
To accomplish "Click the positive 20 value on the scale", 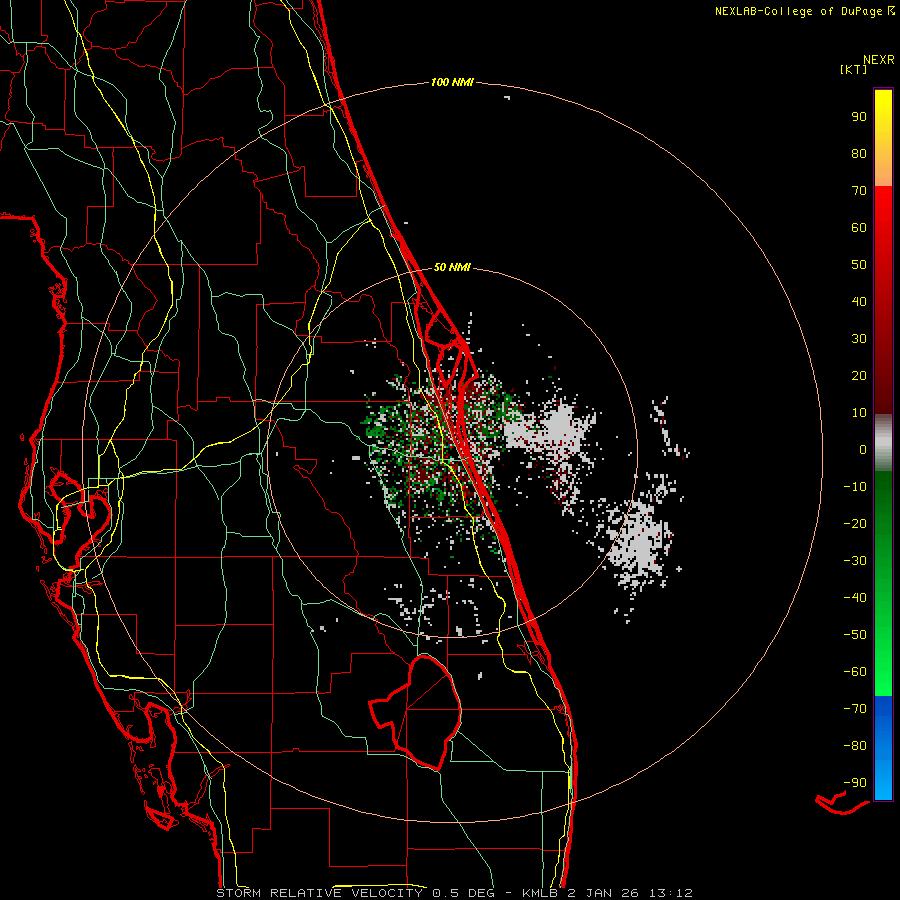I will (859, 376).
